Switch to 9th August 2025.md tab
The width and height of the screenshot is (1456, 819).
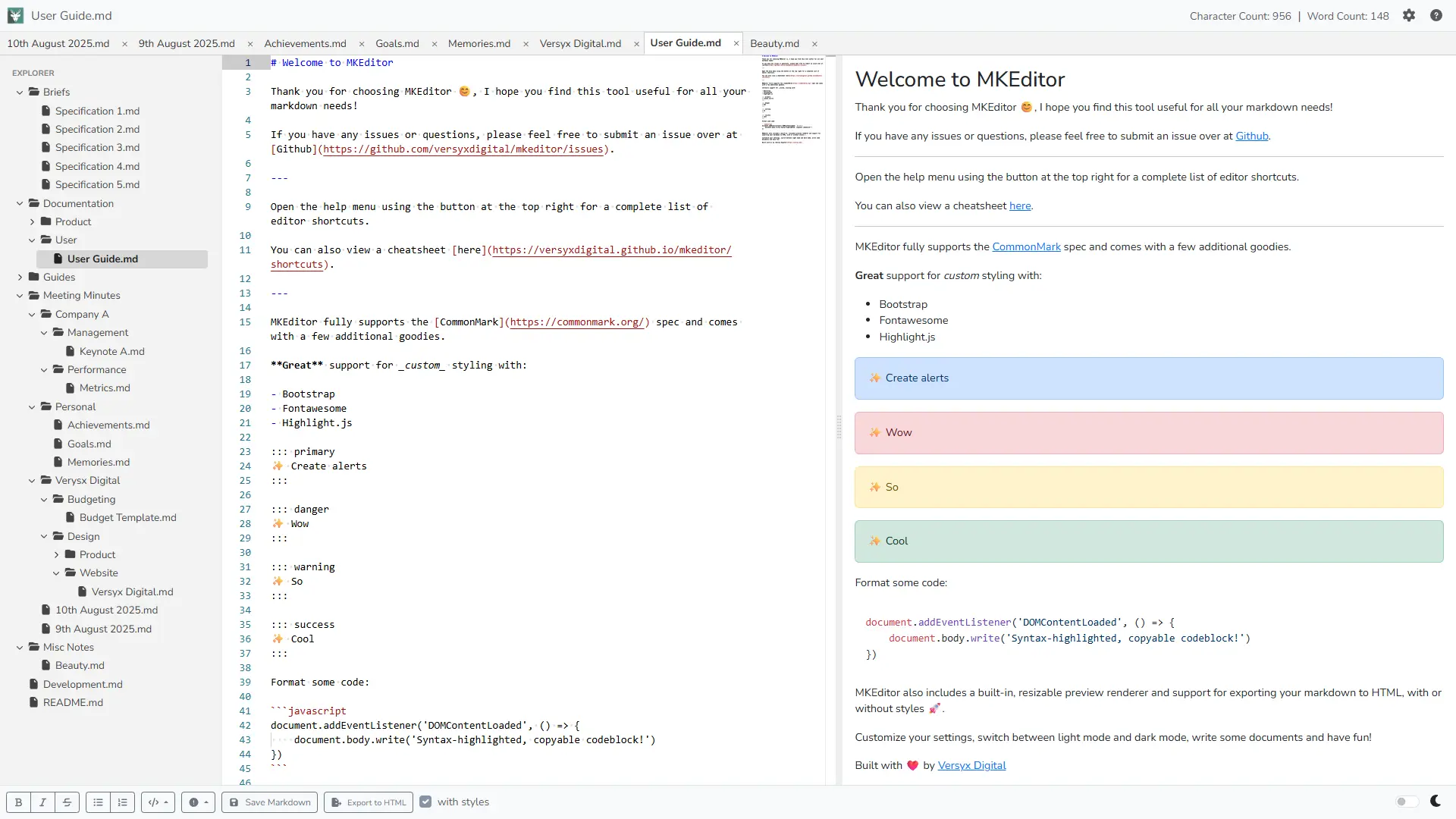tap(187, 43)
